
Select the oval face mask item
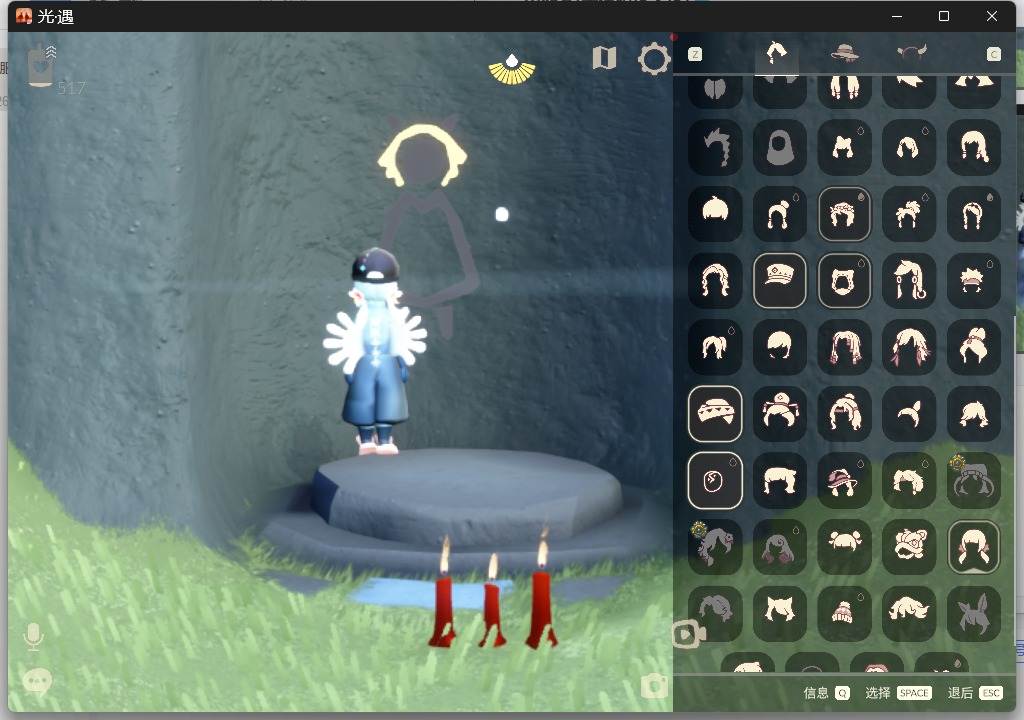tap(715, 480)
